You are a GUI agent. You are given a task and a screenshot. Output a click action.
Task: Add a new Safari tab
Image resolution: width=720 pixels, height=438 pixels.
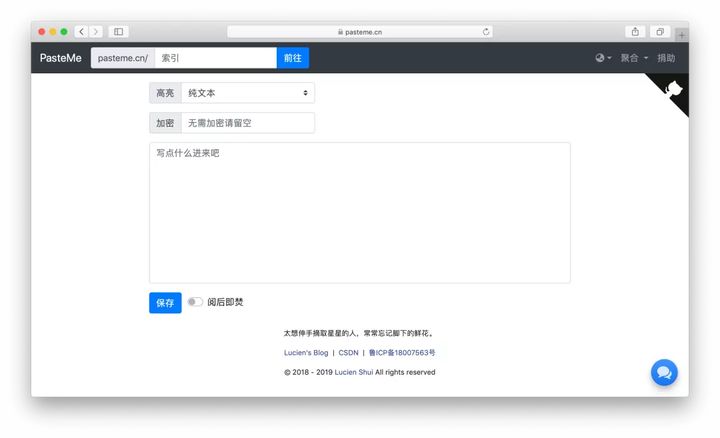681,35
